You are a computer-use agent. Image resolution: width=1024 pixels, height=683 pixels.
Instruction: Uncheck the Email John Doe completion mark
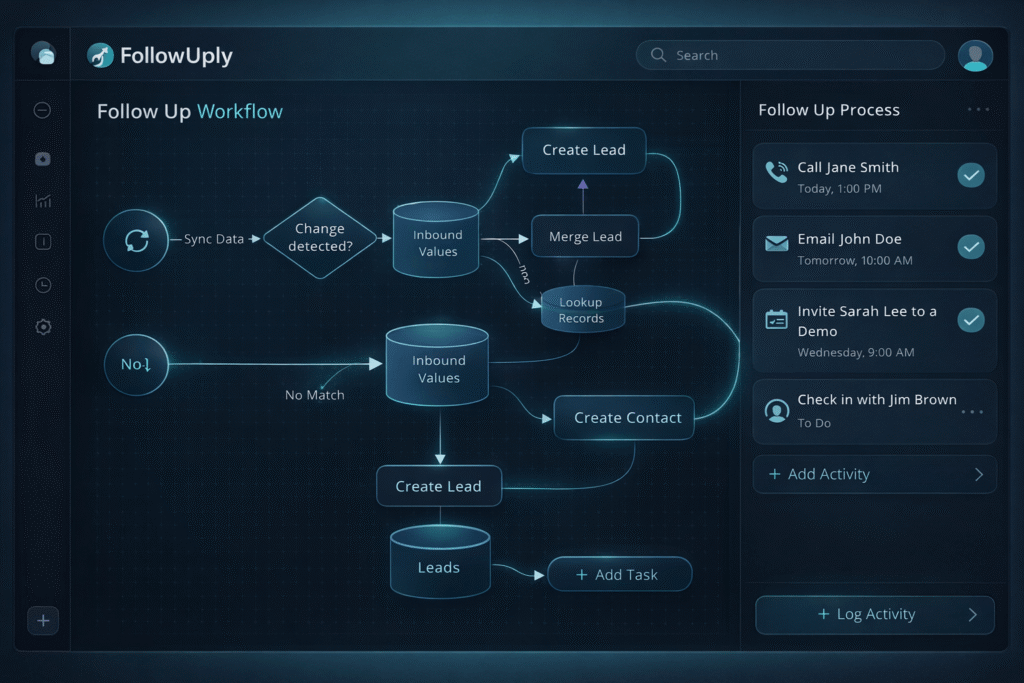click(971, 247)
